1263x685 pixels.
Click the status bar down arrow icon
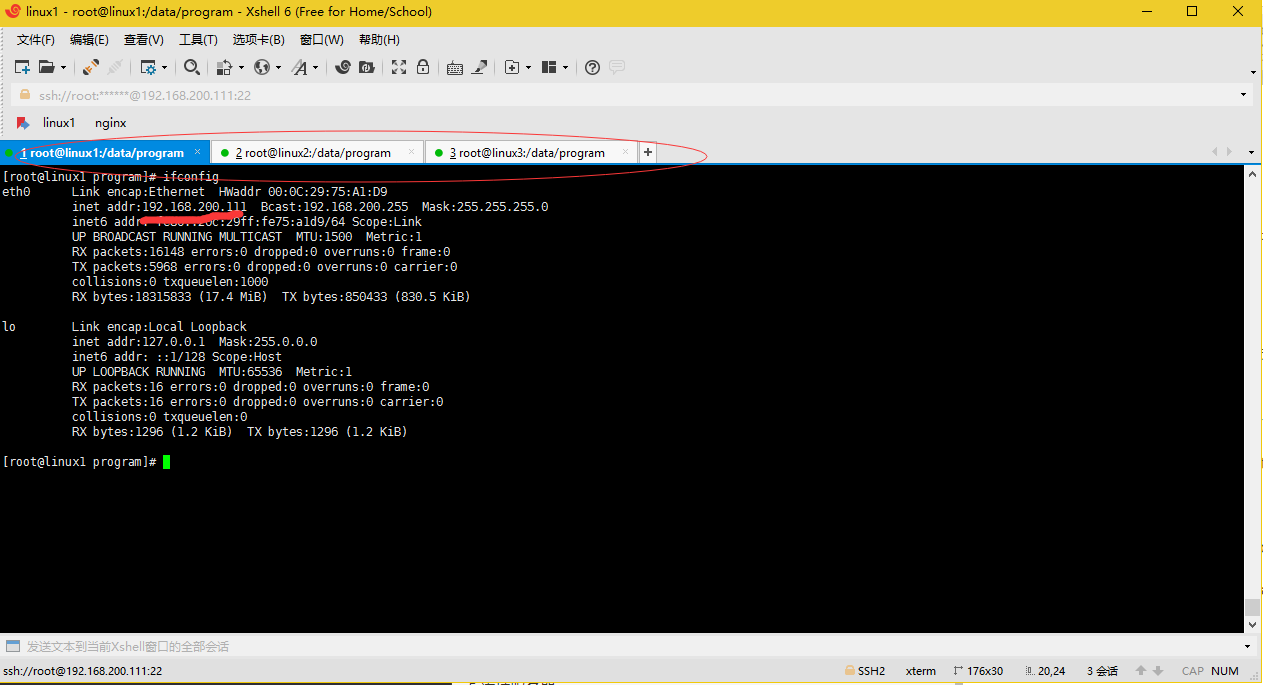[x=1158, y=671]
